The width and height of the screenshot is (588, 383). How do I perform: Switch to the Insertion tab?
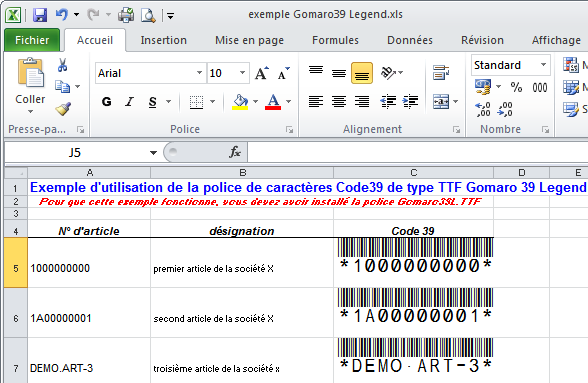pyautogui.click(x=164, y=40)
